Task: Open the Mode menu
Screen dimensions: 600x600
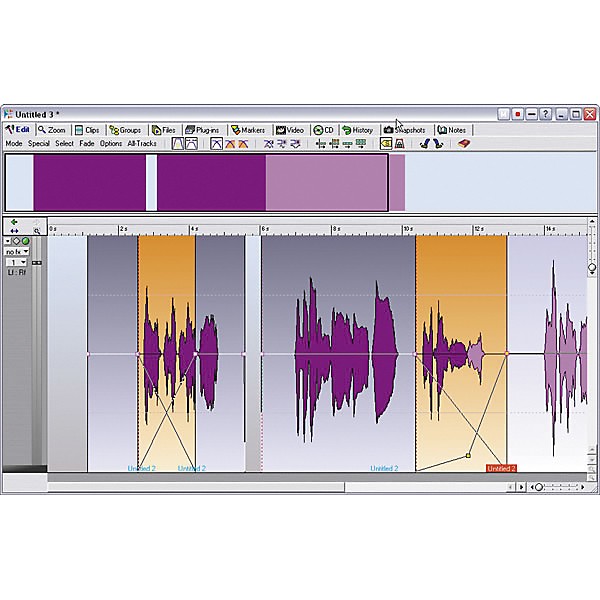Action: pos(14,143)
